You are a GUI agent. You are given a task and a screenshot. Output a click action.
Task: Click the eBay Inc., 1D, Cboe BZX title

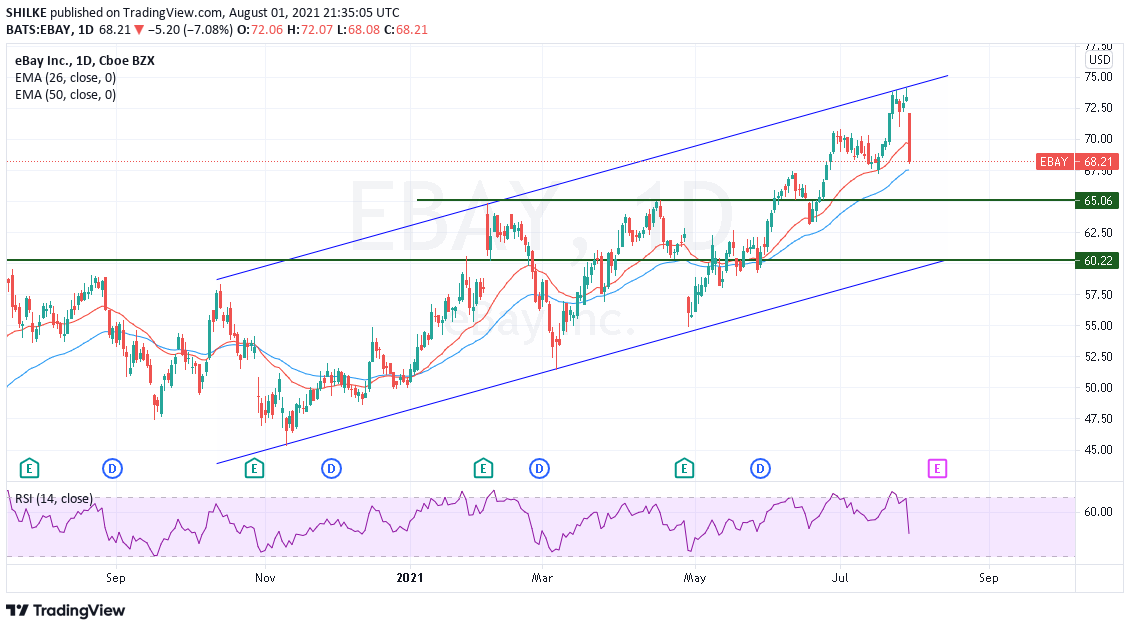(85, 61)
